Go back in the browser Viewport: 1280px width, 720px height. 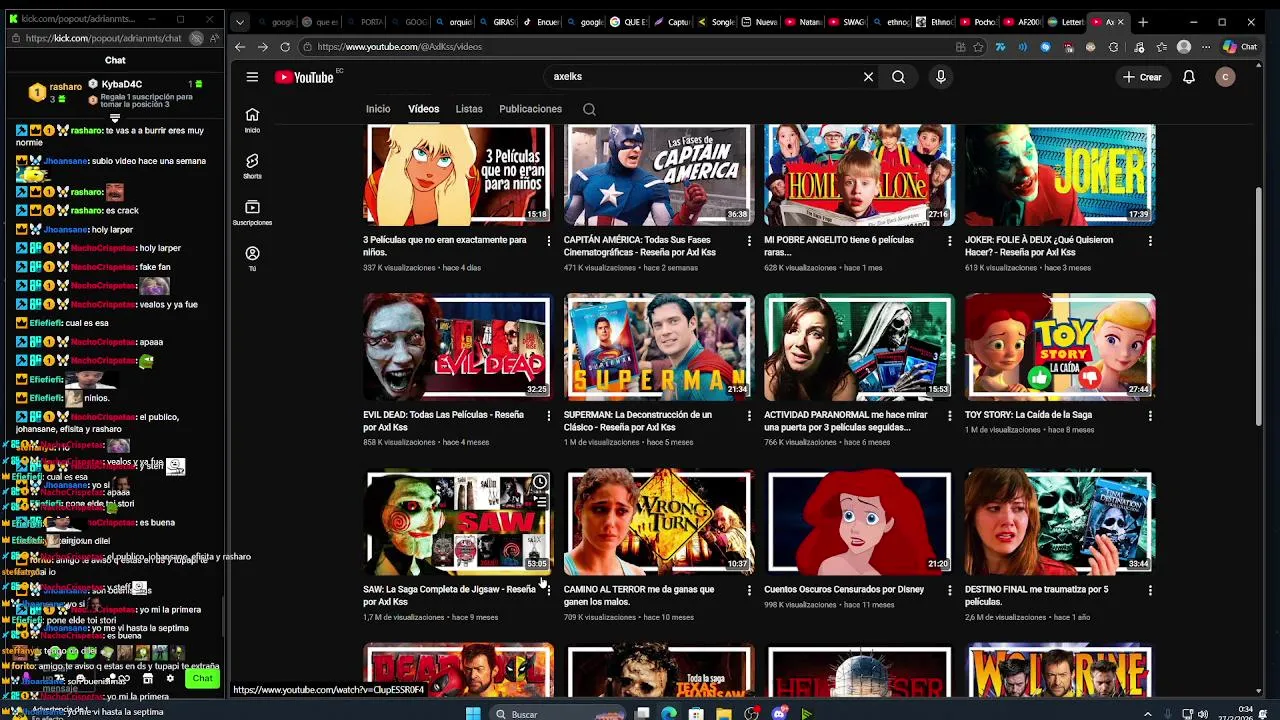239,47
